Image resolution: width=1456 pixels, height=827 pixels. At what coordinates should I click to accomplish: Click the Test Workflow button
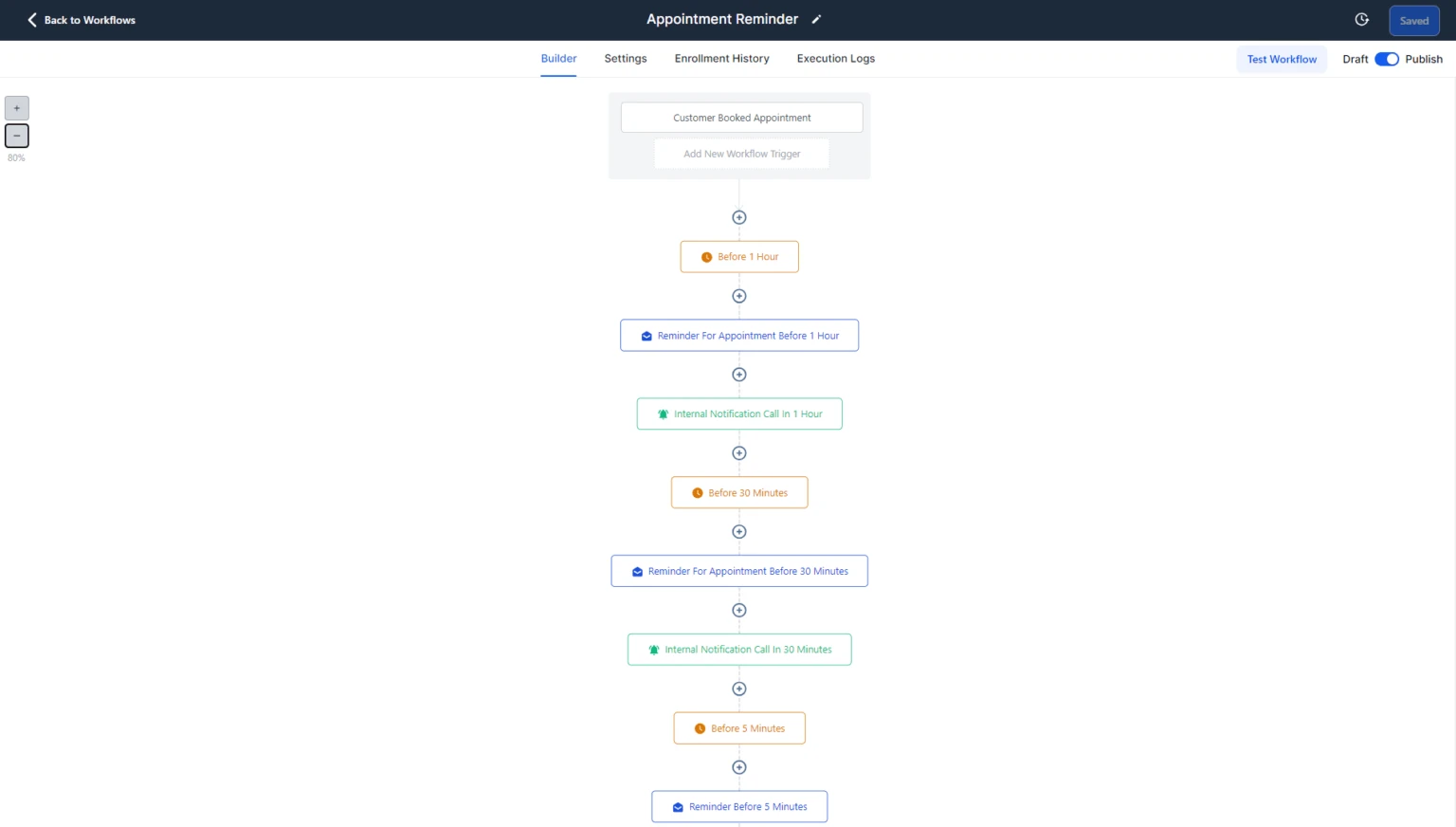point(1282,59)
